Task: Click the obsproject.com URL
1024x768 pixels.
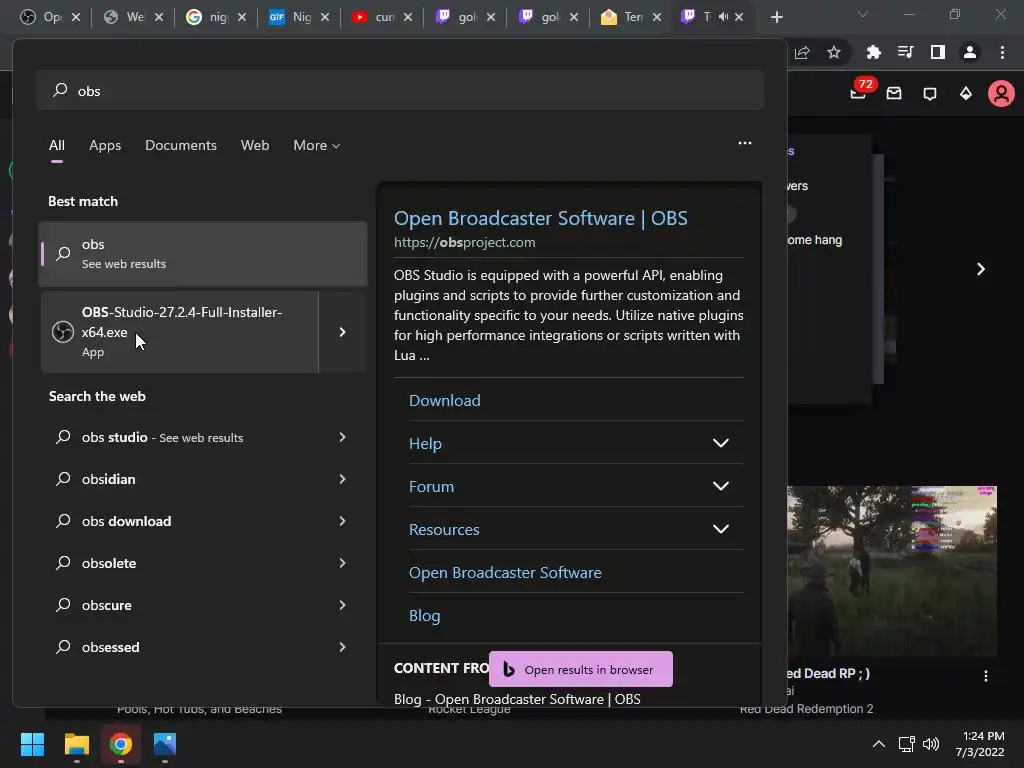Action: click(464, 242)
